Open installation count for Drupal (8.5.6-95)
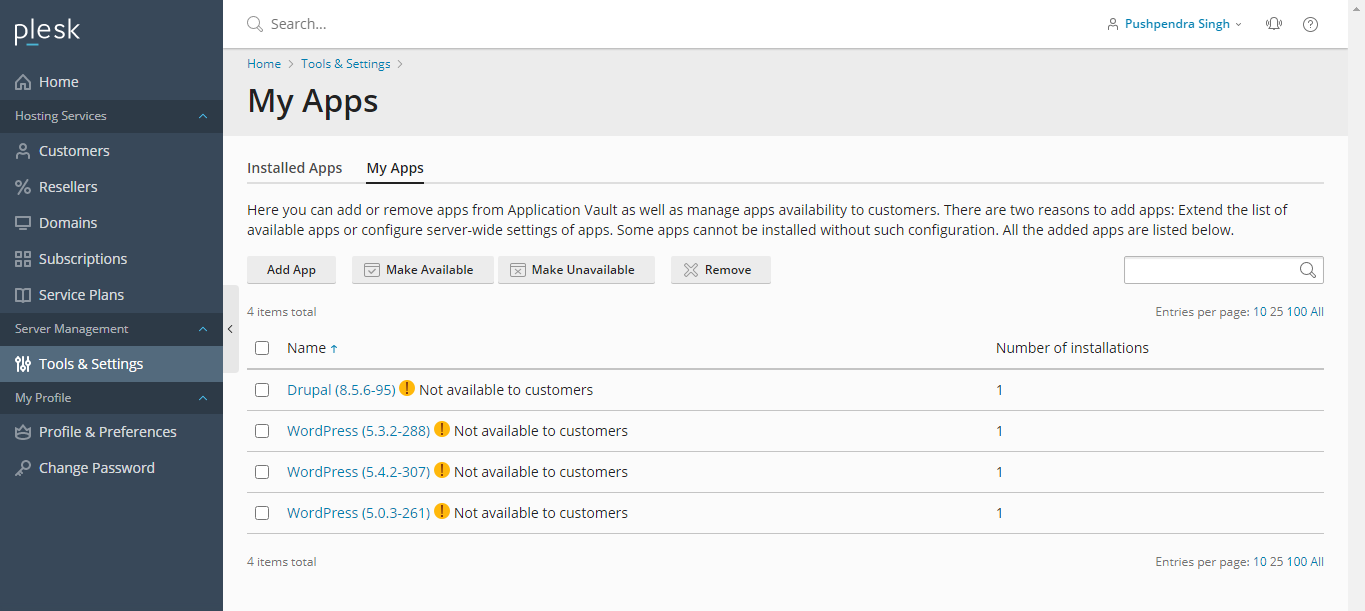1365x611 pixels. [x=999, y=390]
